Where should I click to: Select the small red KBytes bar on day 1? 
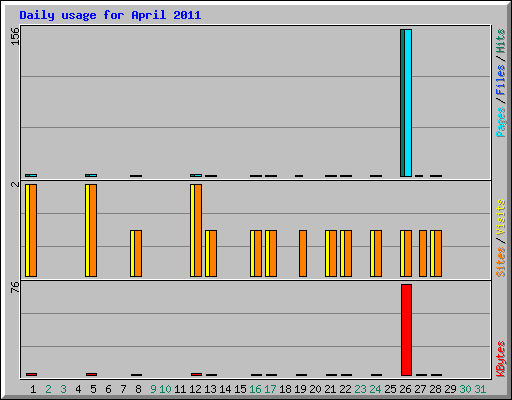pyautogui.click(x=31, y=374)
